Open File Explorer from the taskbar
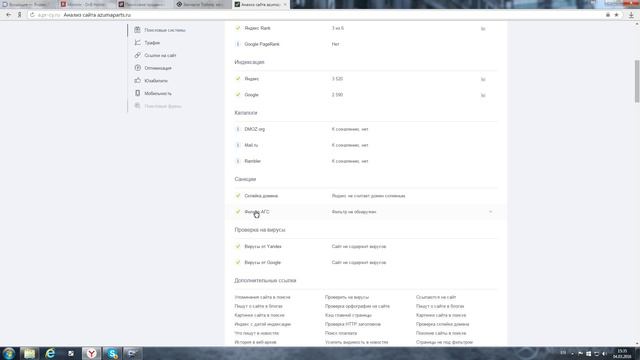 pos(29,353)
